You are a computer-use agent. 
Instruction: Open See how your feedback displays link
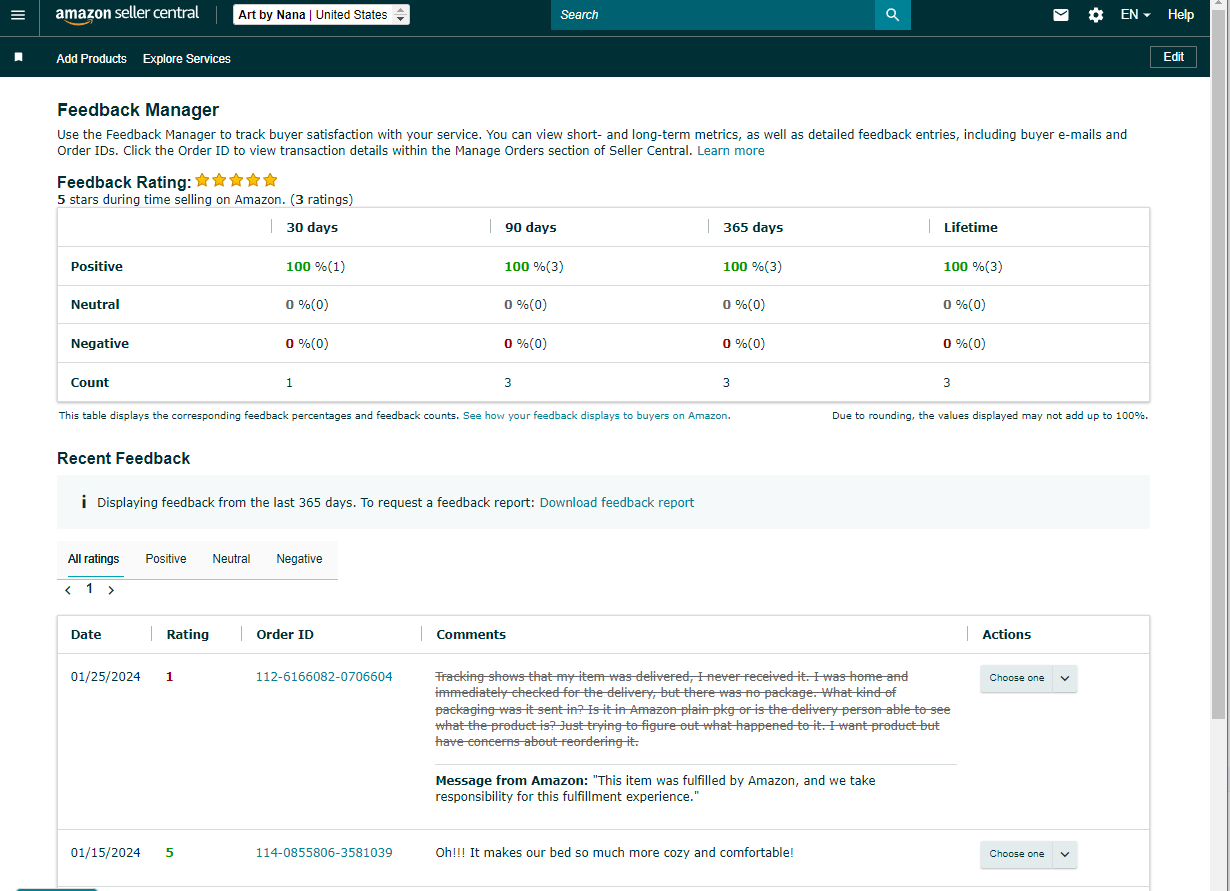point(595,416)
